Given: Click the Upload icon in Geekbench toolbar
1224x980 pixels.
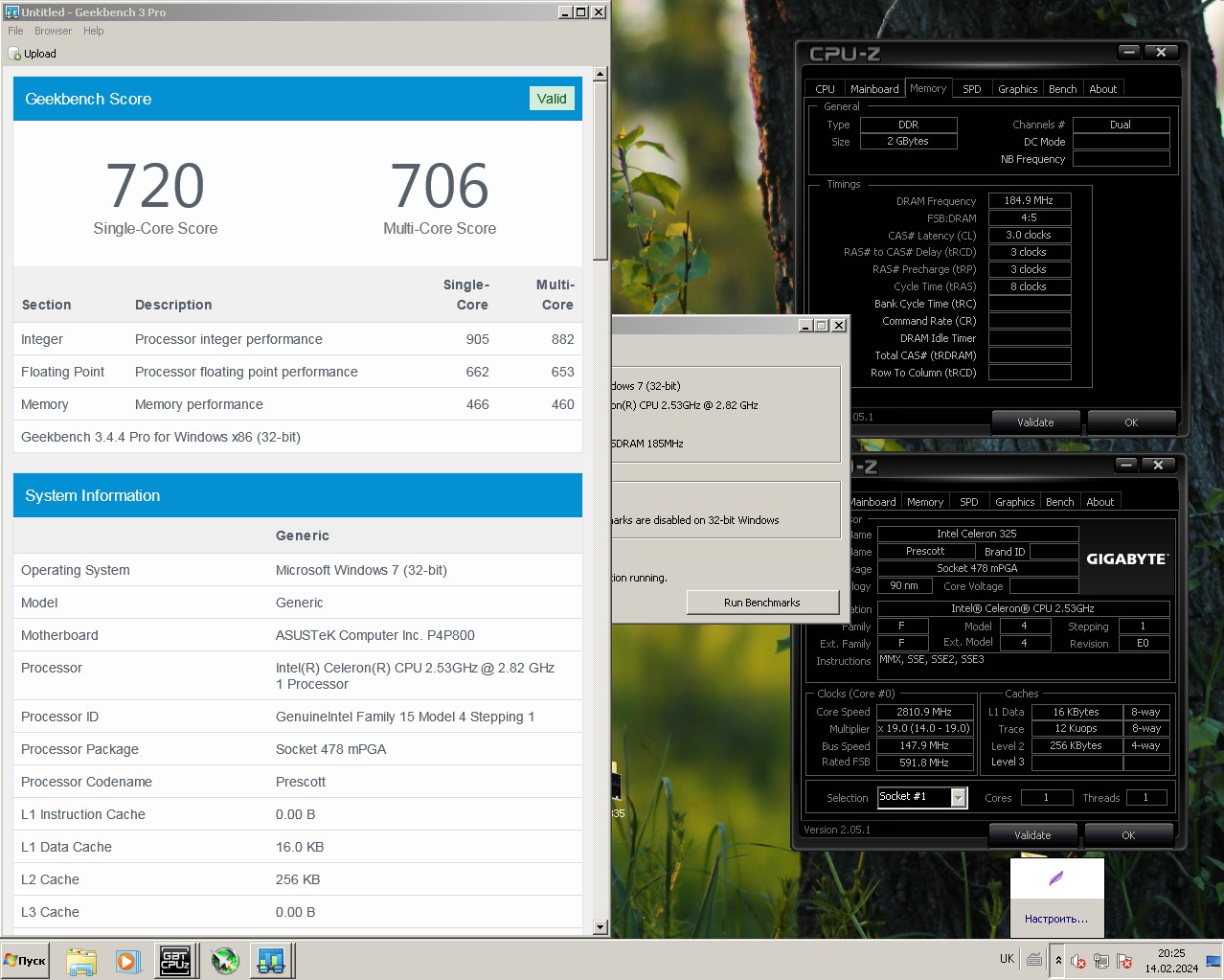Looking at the screenshot, I should 14,54.
